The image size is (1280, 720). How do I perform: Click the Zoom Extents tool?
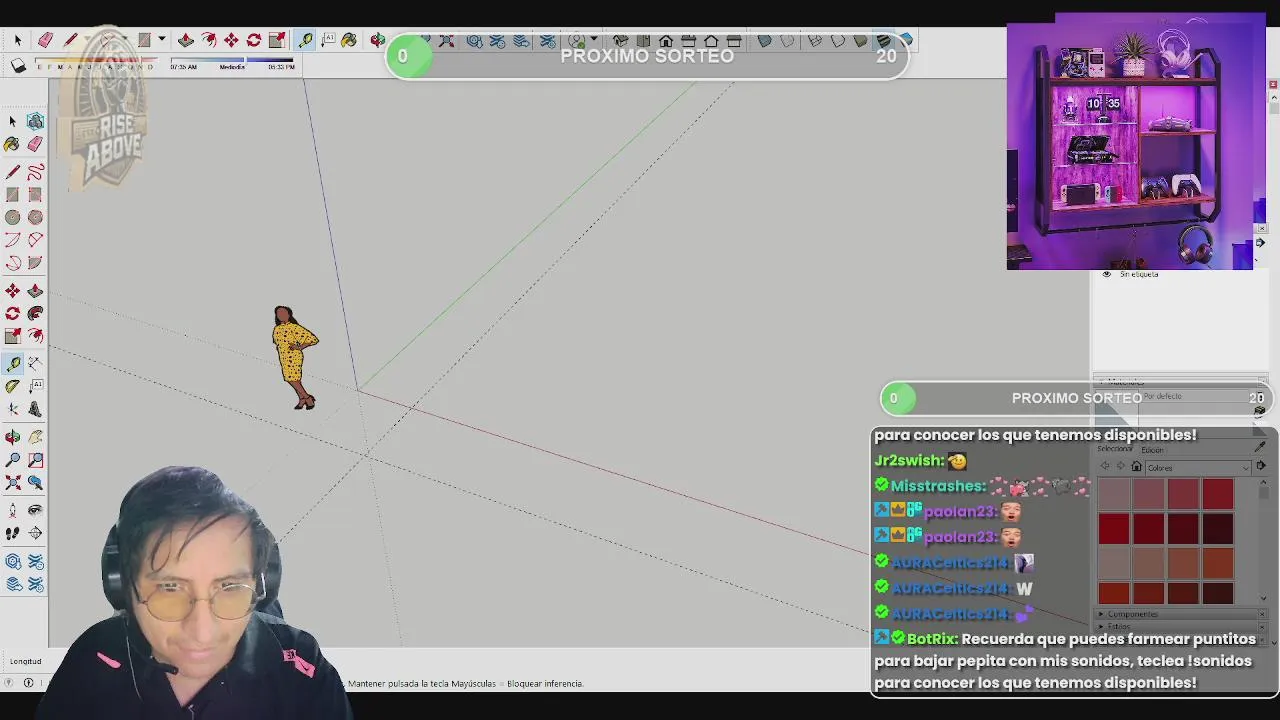[x=13, y=483]
